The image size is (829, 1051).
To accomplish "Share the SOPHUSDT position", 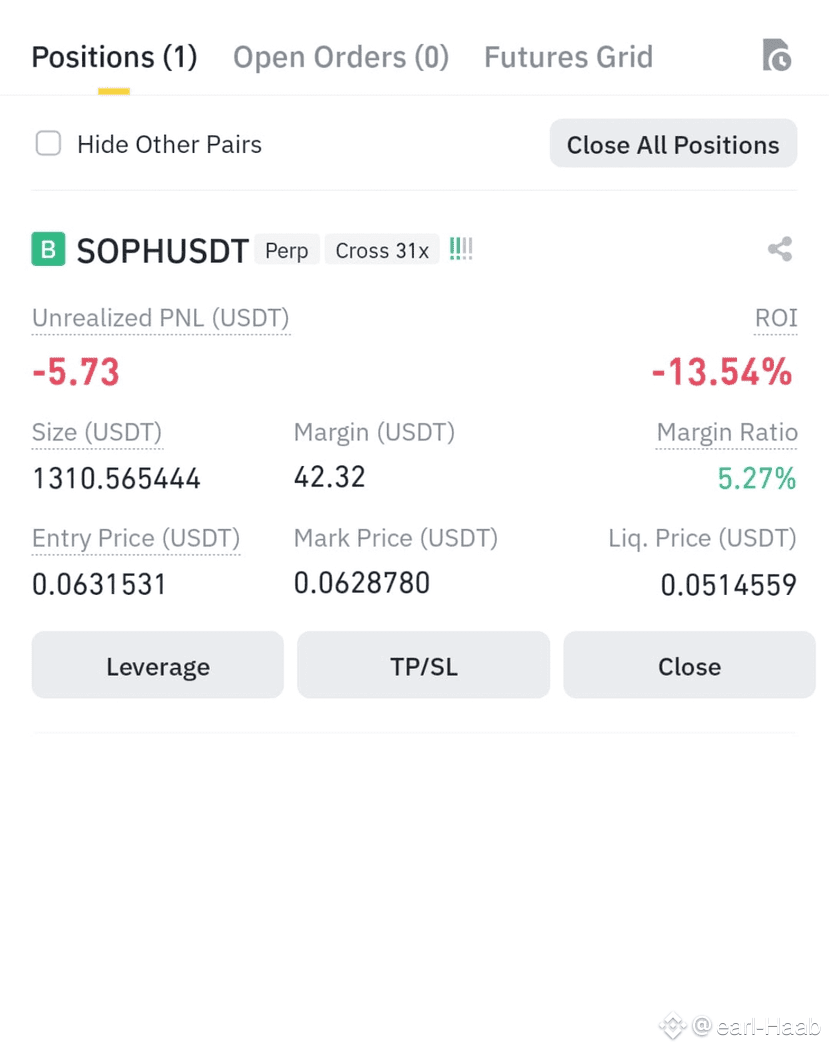I will click(x=780, y=249).
